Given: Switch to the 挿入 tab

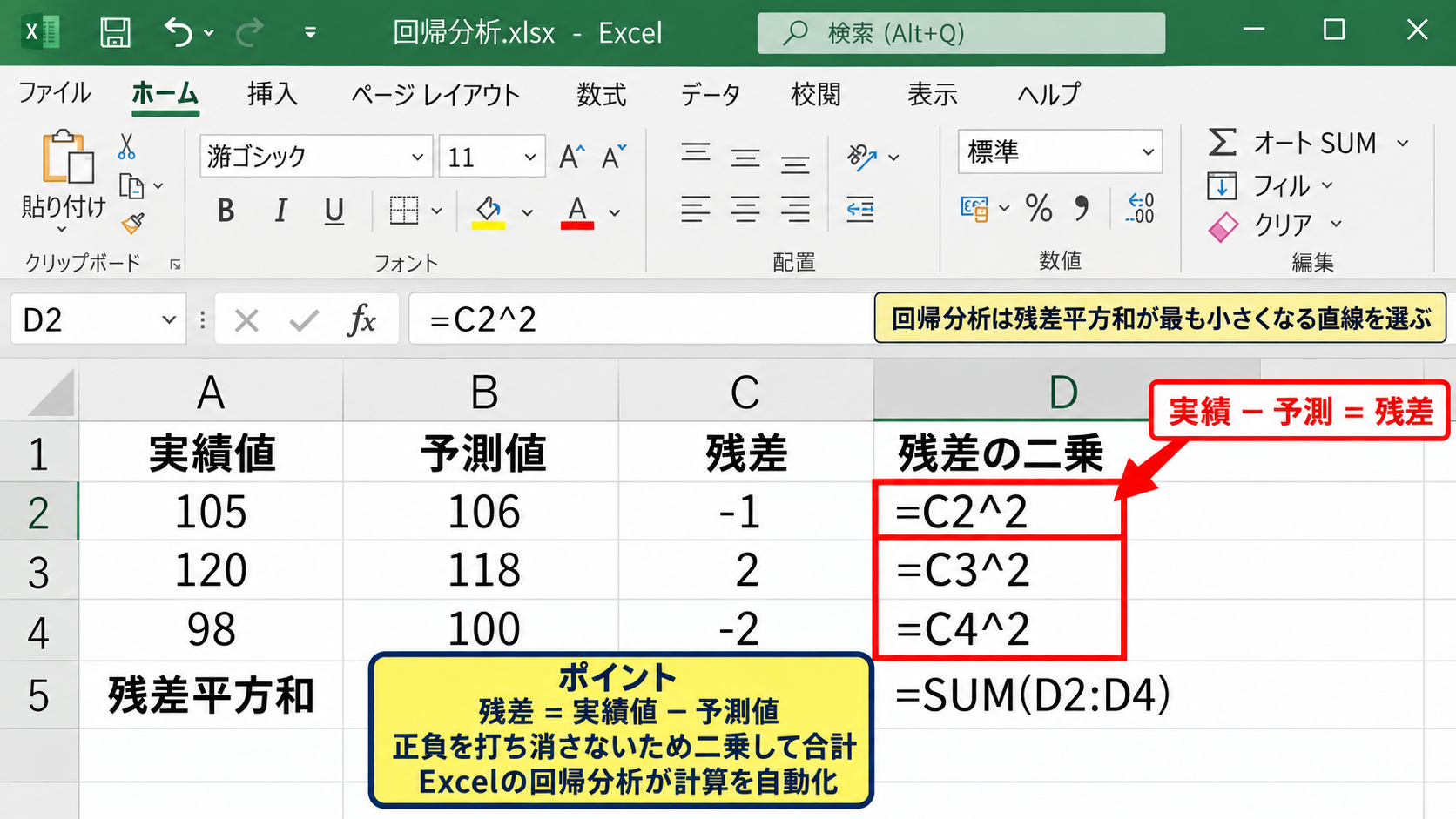Looking at the screenshot, I should click(x=273, y=93).
